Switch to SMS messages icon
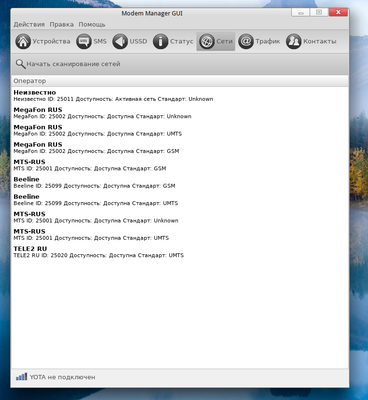 click(x=84, y=42)
